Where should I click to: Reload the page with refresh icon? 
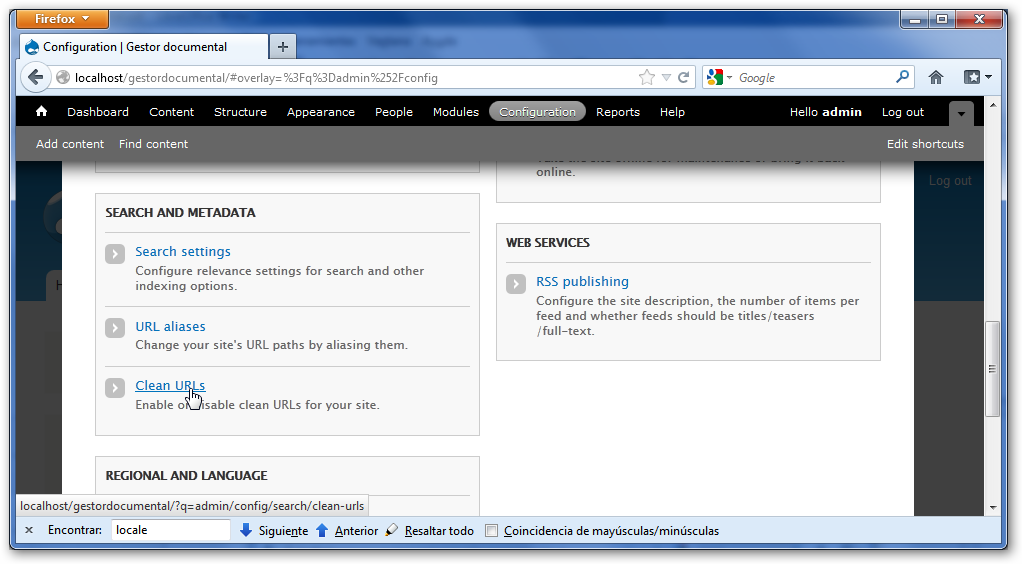click(x=684, y=77)
